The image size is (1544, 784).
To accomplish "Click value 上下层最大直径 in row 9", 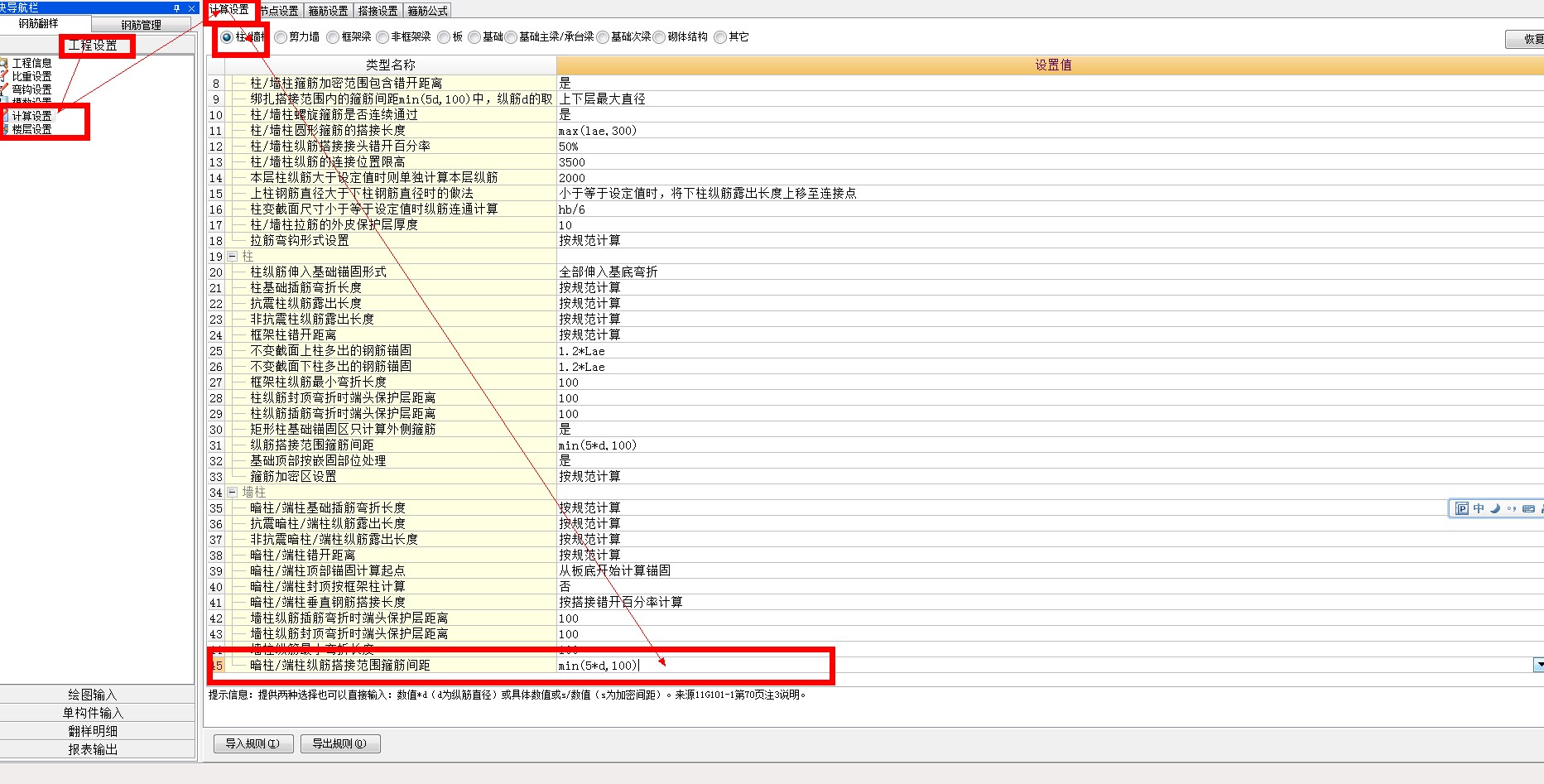I will pyautogui.click(x=602, y=99).
